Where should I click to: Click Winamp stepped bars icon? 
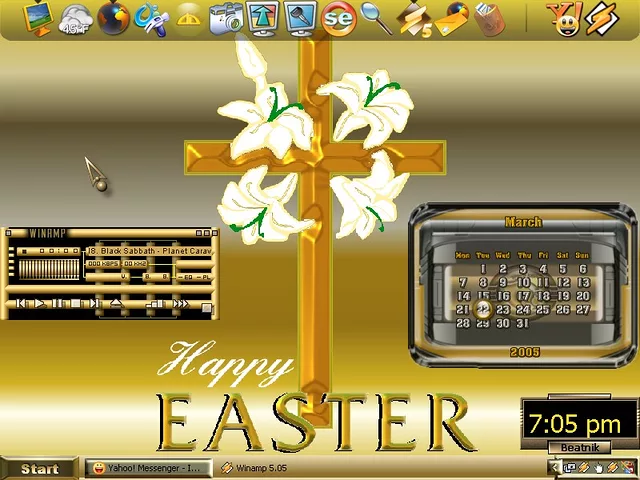pyautogui.click(x=155, y=304)
